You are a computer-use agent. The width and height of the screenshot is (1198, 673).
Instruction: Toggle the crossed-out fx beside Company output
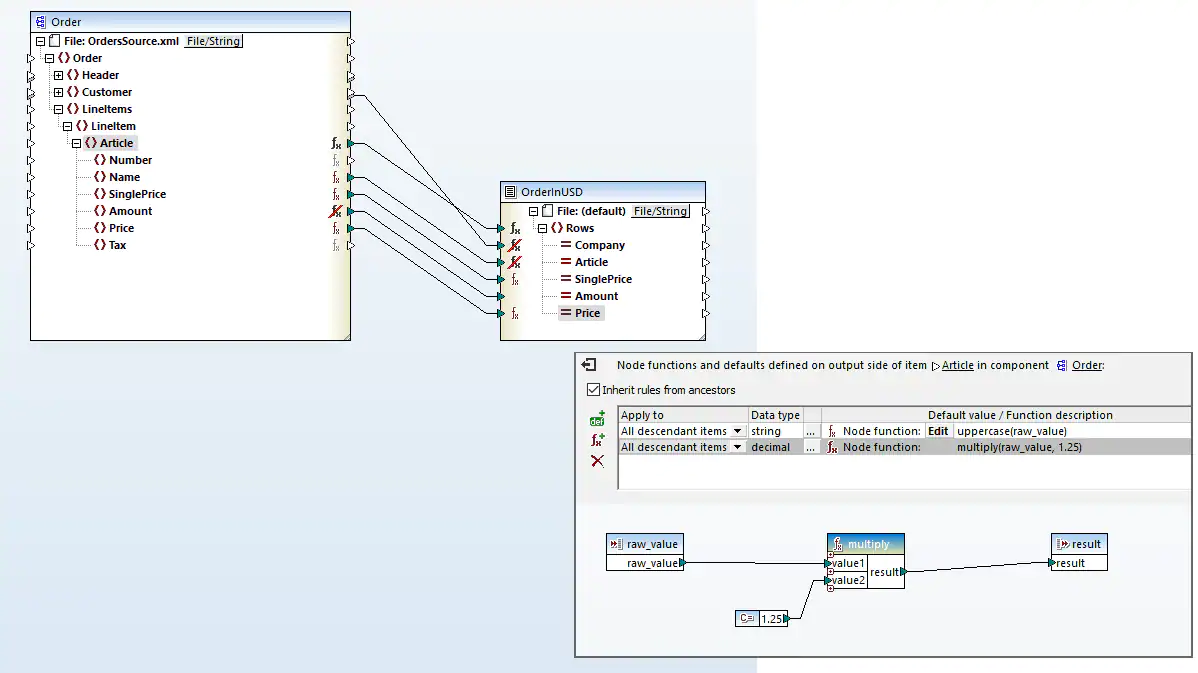(513, 245)
